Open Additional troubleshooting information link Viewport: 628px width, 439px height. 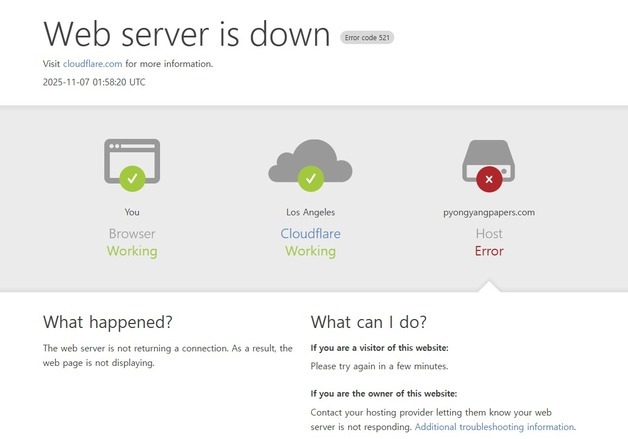tap(494, 427)
